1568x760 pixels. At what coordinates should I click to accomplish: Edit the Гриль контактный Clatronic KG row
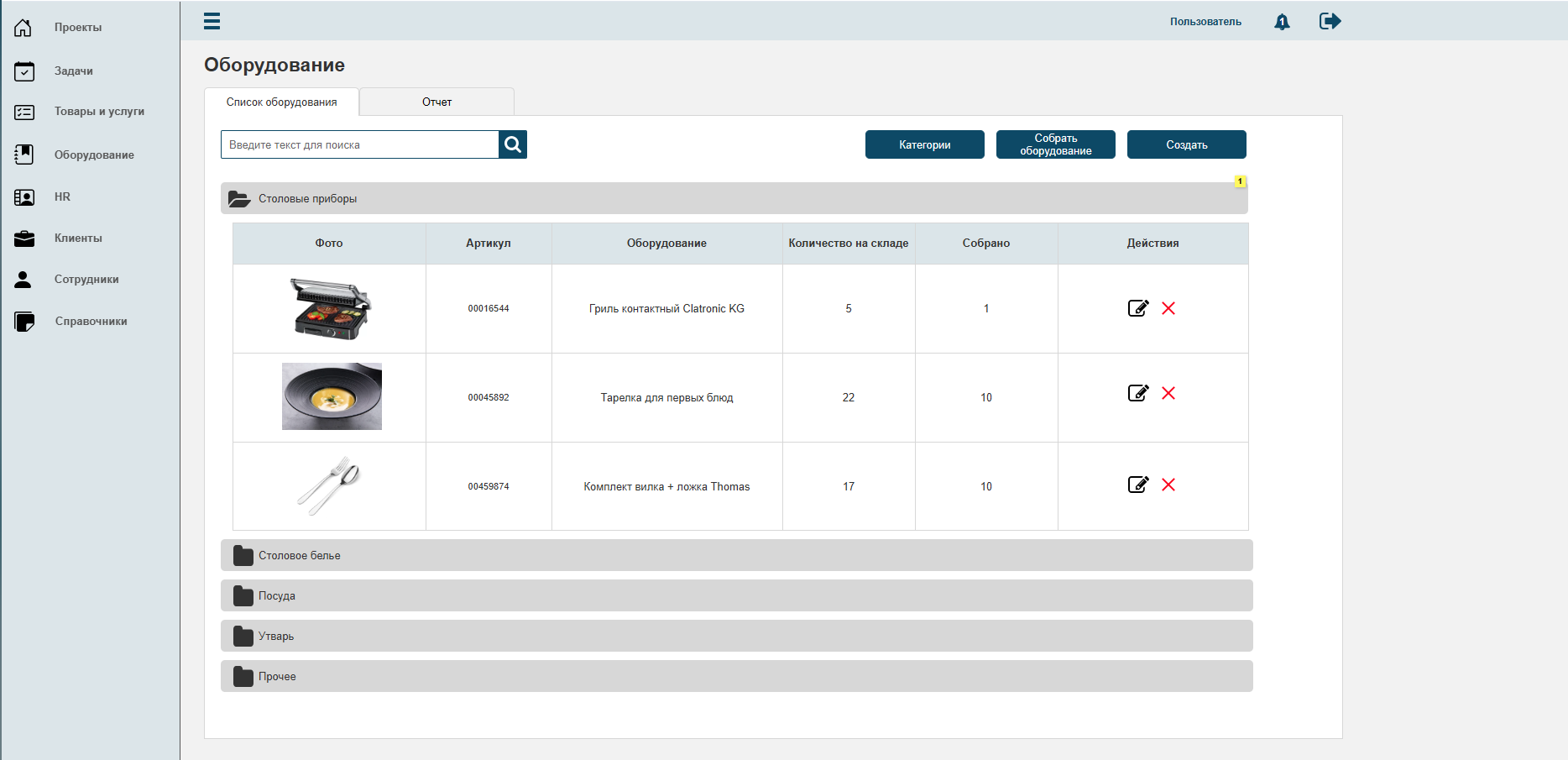[x=1138, y=308]
